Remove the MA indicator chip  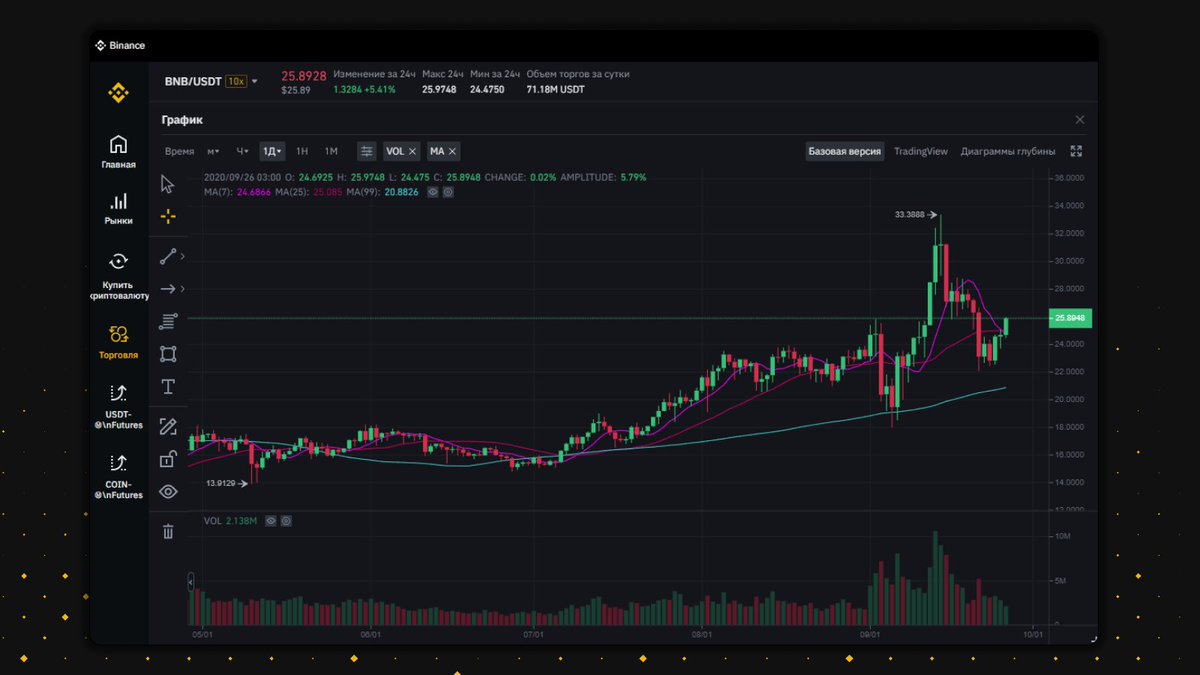453,151
